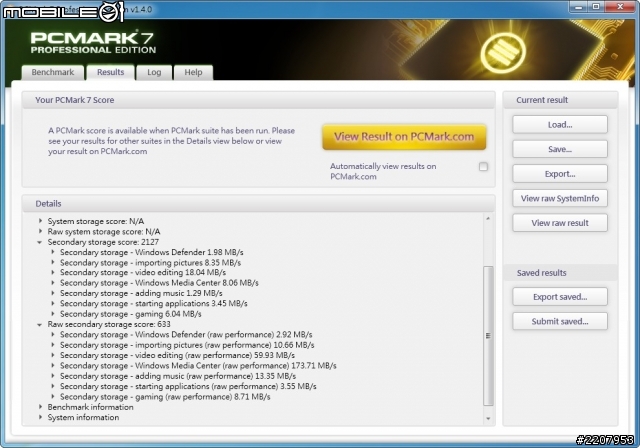
Task: Select 'Raw system storage score: N/A' text
Action: tap(104, 232)
